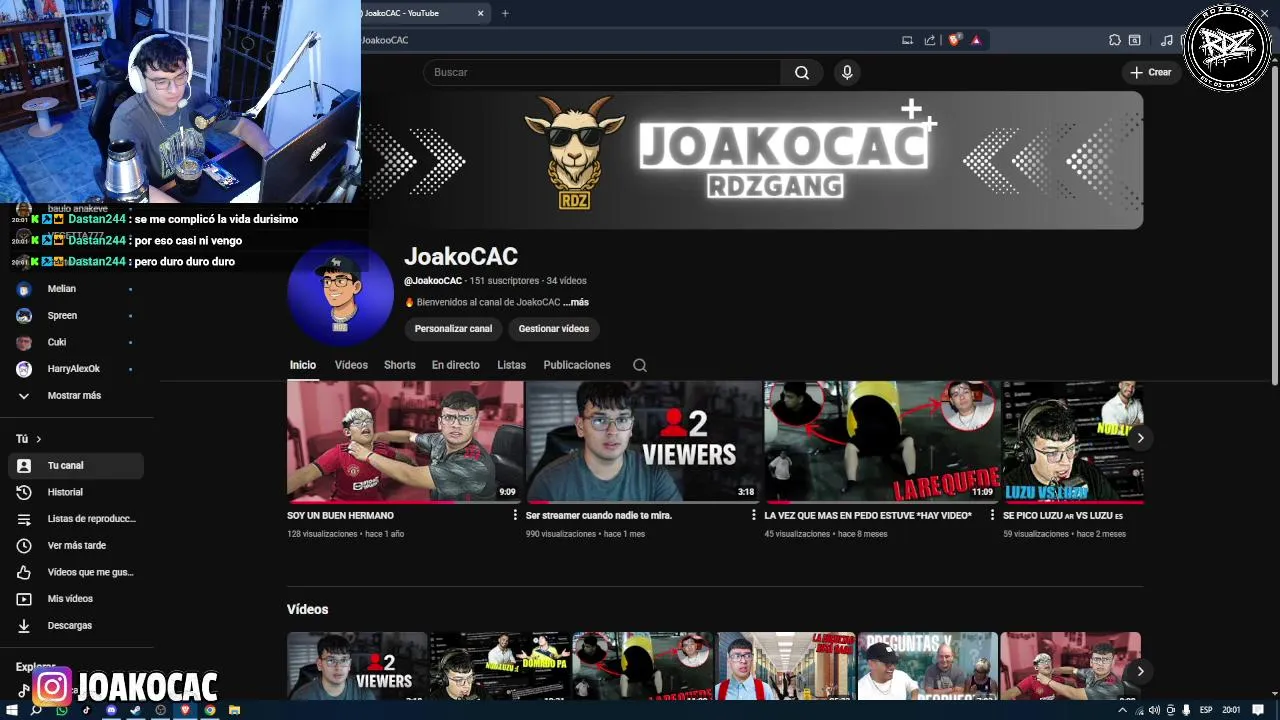The width and height of the screenshot is (1280, 720).
Task: Show hidden system tray icons chevron
Action: tap(1122, 710)
